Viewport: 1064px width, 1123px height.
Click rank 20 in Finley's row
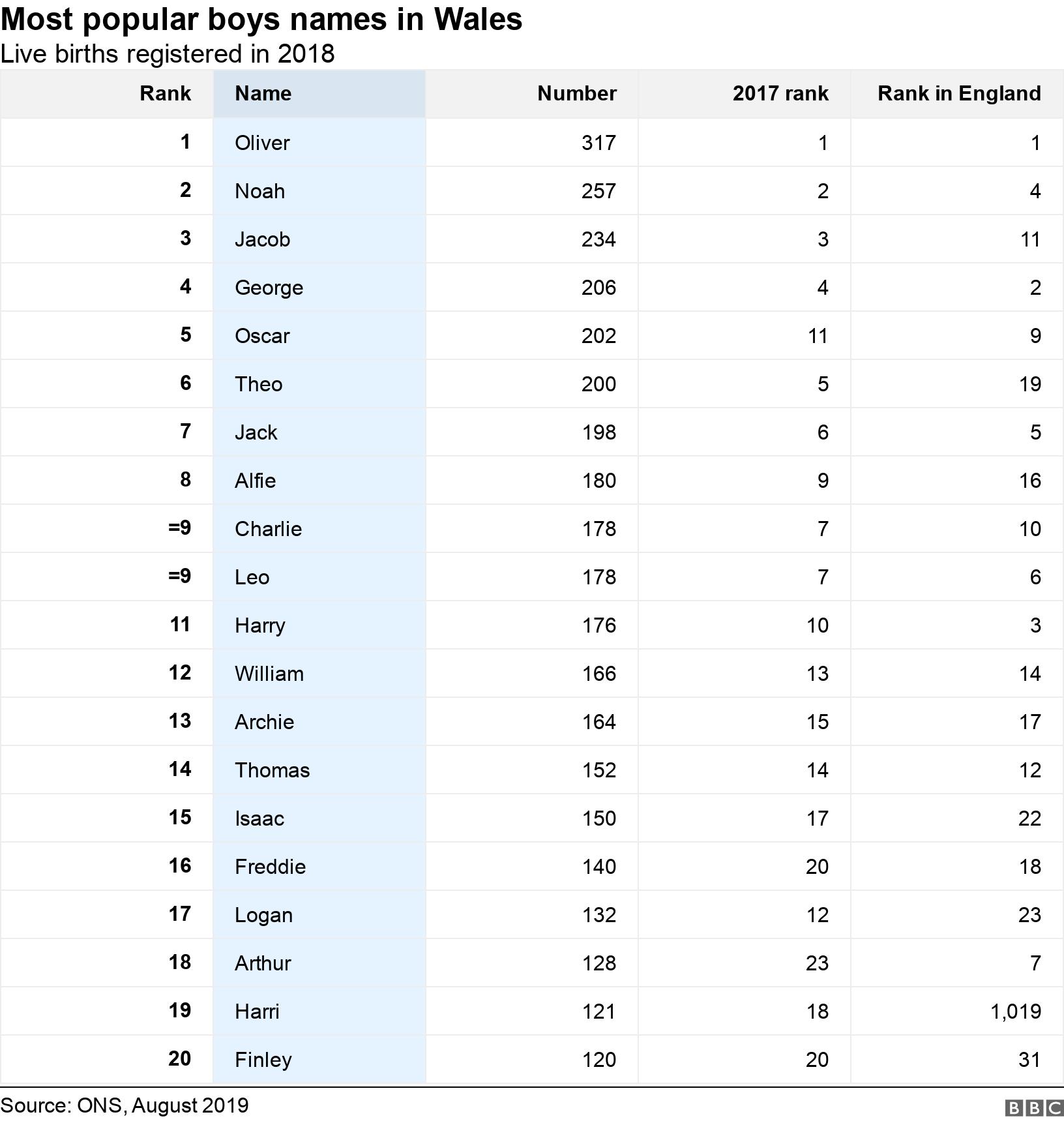point(179,1058)
